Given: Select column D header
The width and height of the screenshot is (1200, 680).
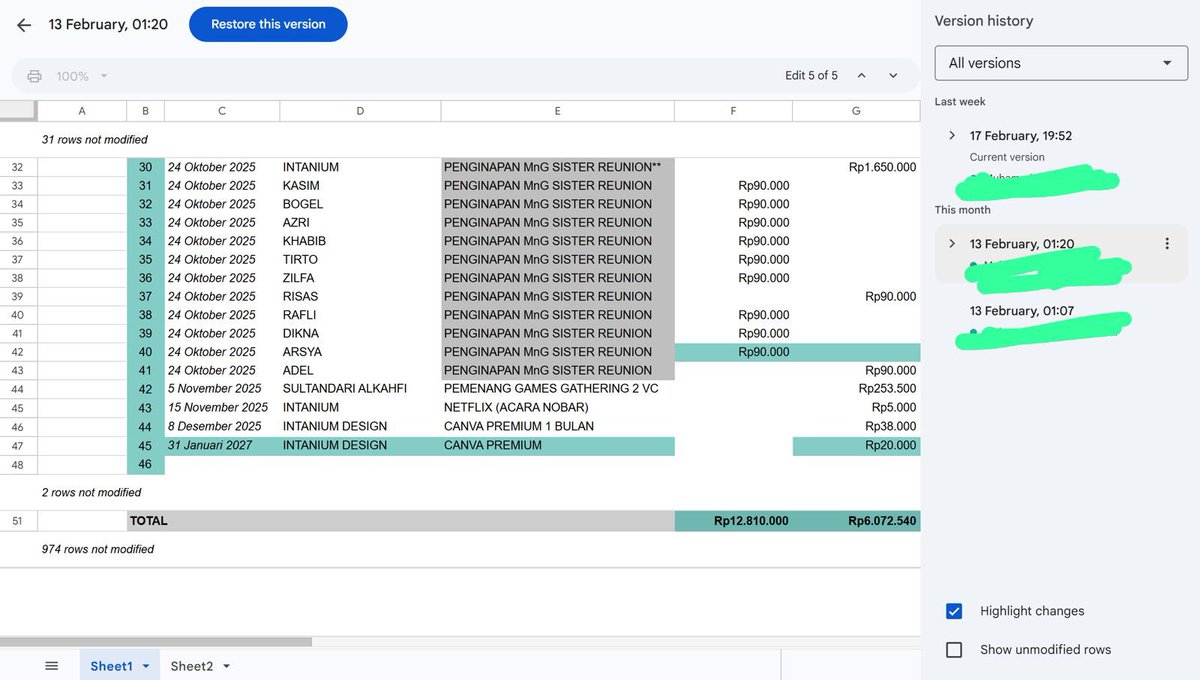Looking at the screenshot, I should 360,111.
